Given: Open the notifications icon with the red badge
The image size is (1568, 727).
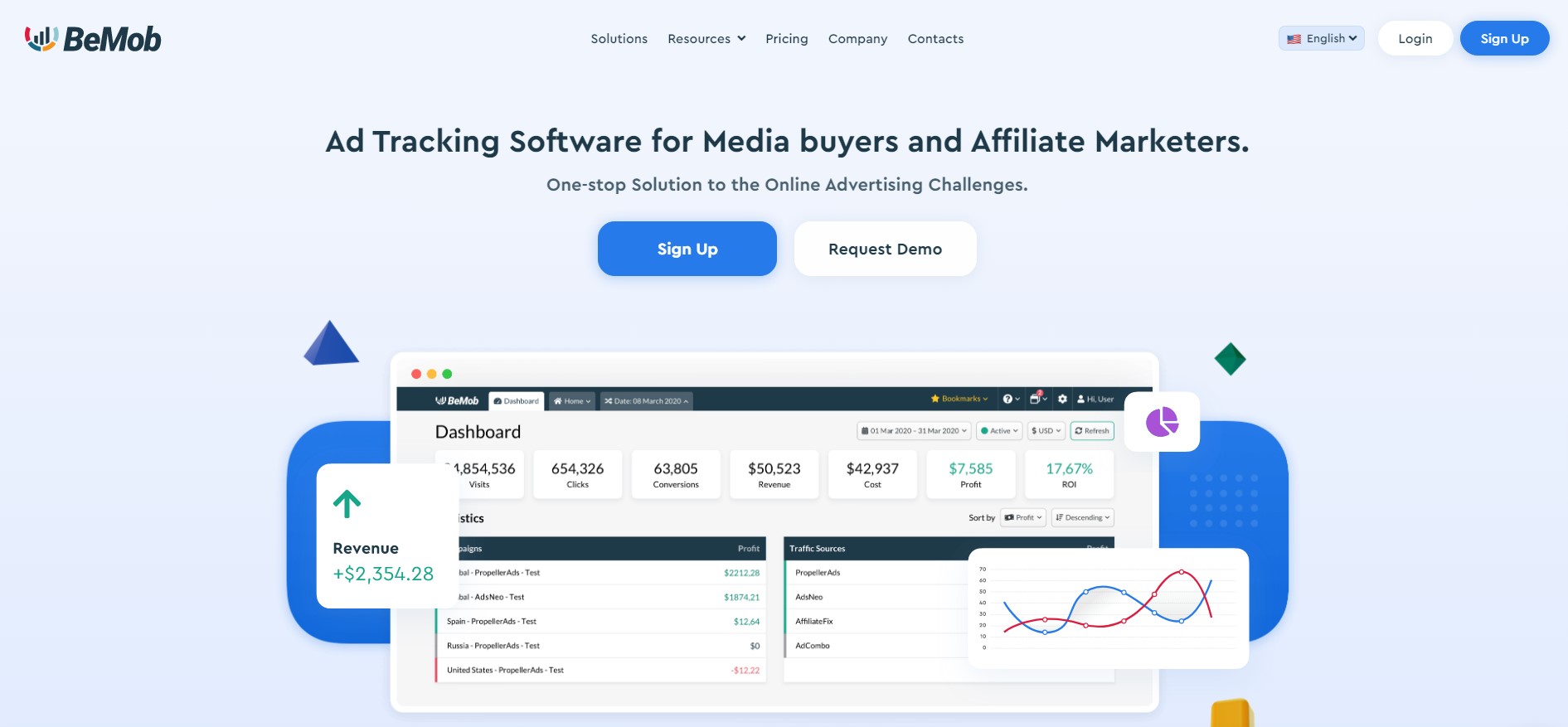Looking at the screenshot, I should pos(1038,399).
